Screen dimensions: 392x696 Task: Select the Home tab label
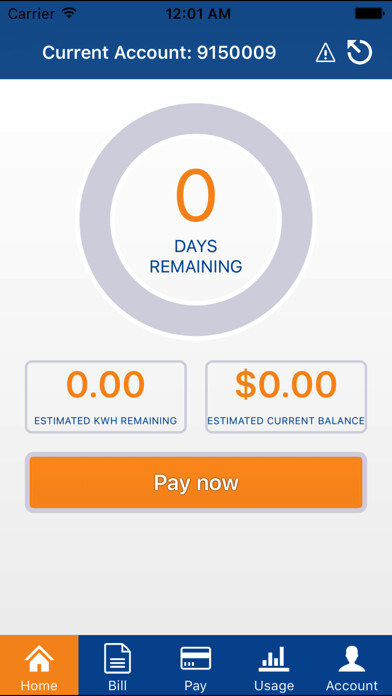[x=39, y=685]
